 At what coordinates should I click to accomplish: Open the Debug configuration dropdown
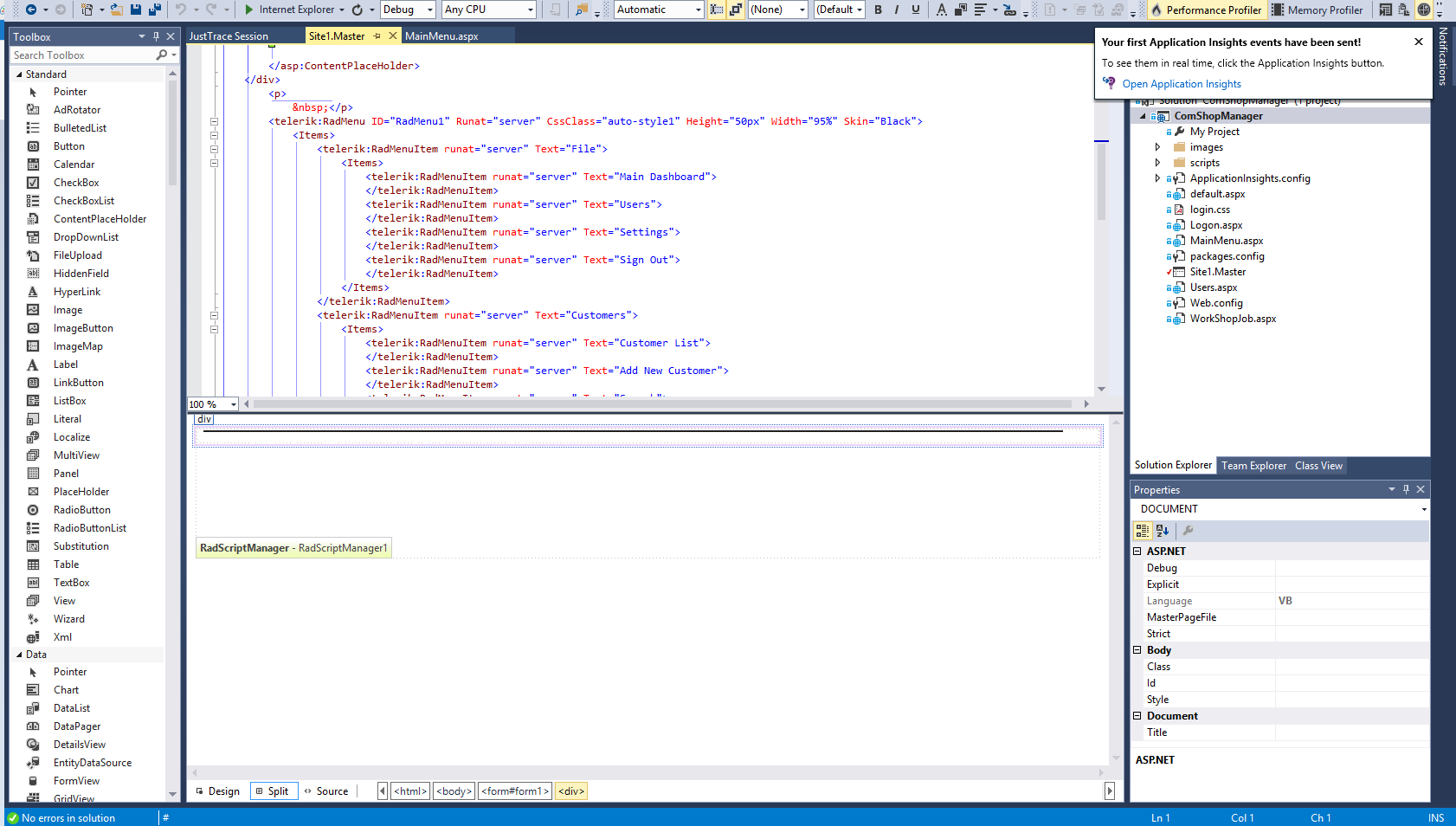tap(408, 10)
